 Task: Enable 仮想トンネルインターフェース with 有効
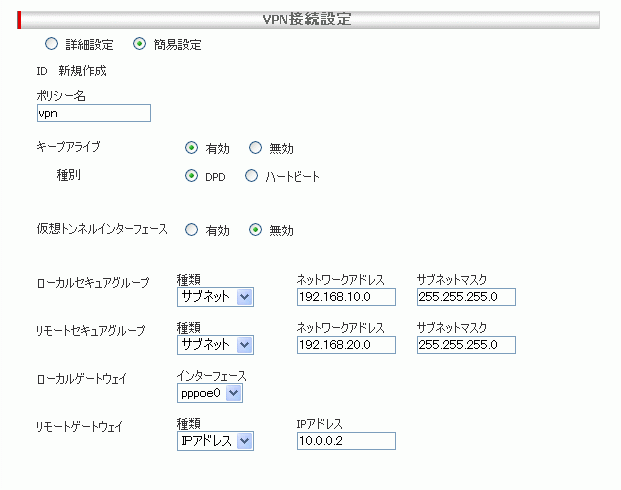click(x=191, y=229)
